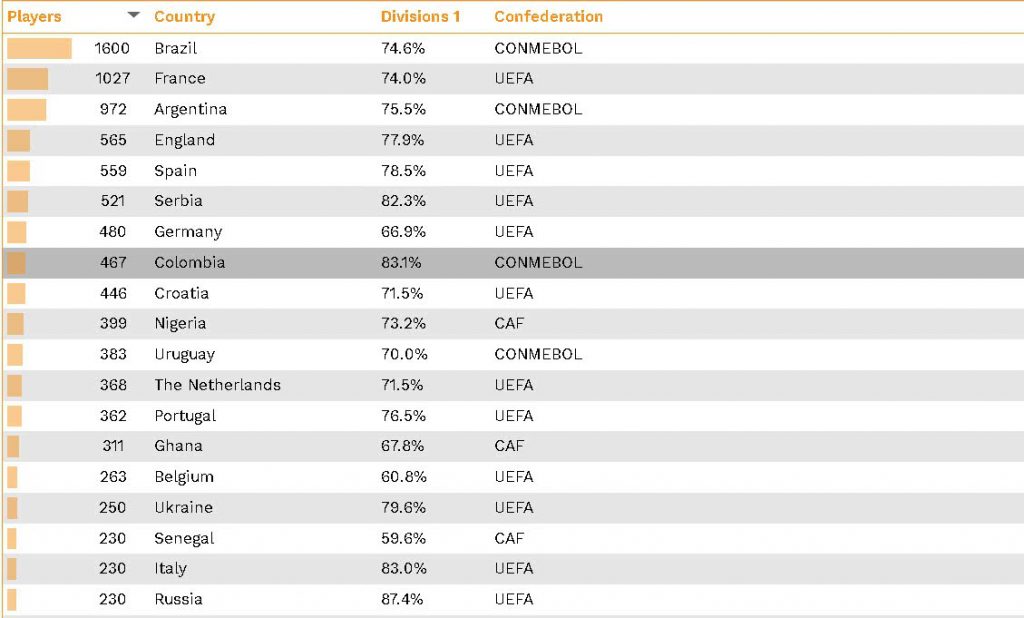Click Belgium's 60.8% division value

coord(403,477)
